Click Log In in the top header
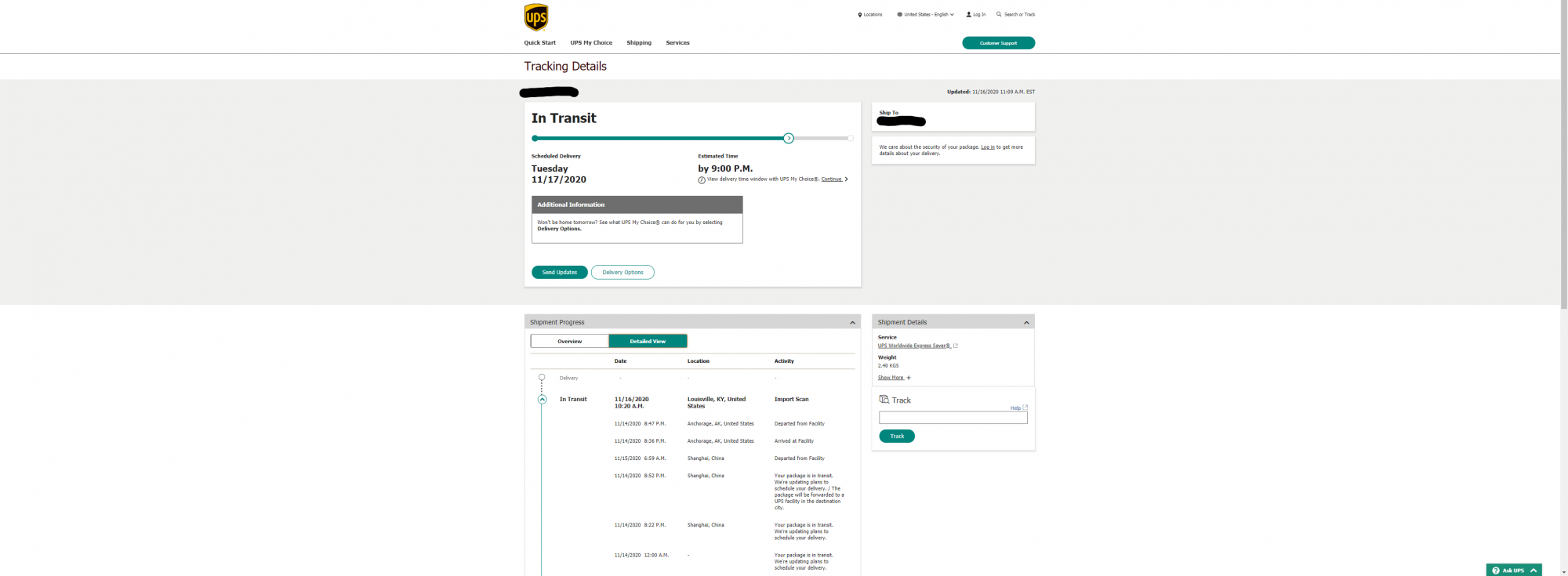 pyautogui.click(x=976, y=14)
